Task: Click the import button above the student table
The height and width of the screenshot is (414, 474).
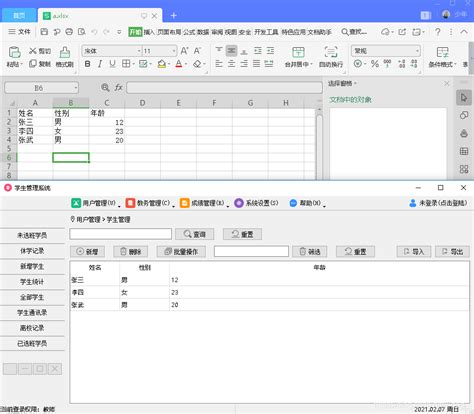Action: [414, 252]
